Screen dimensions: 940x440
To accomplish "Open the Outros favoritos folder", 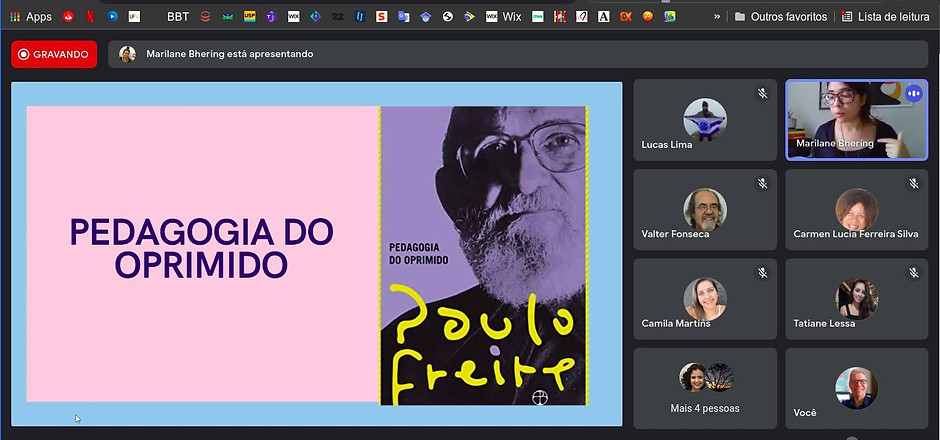I will coord(781,17).
